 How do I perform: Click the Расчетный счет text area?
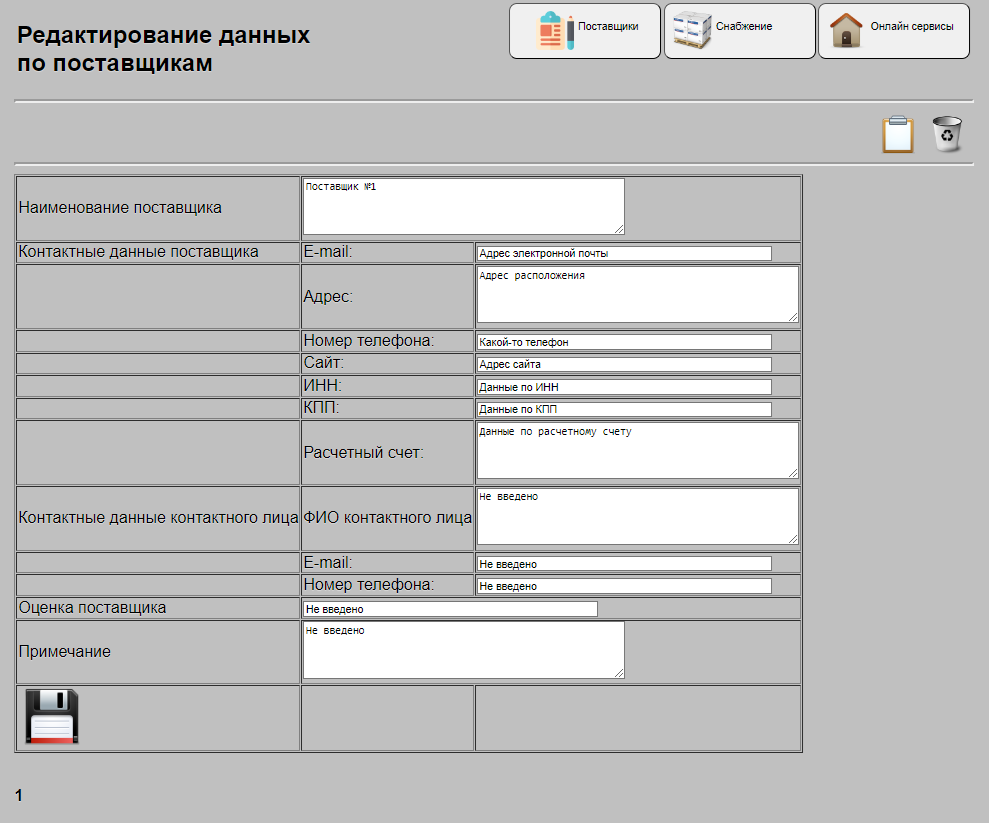(637, 450)
